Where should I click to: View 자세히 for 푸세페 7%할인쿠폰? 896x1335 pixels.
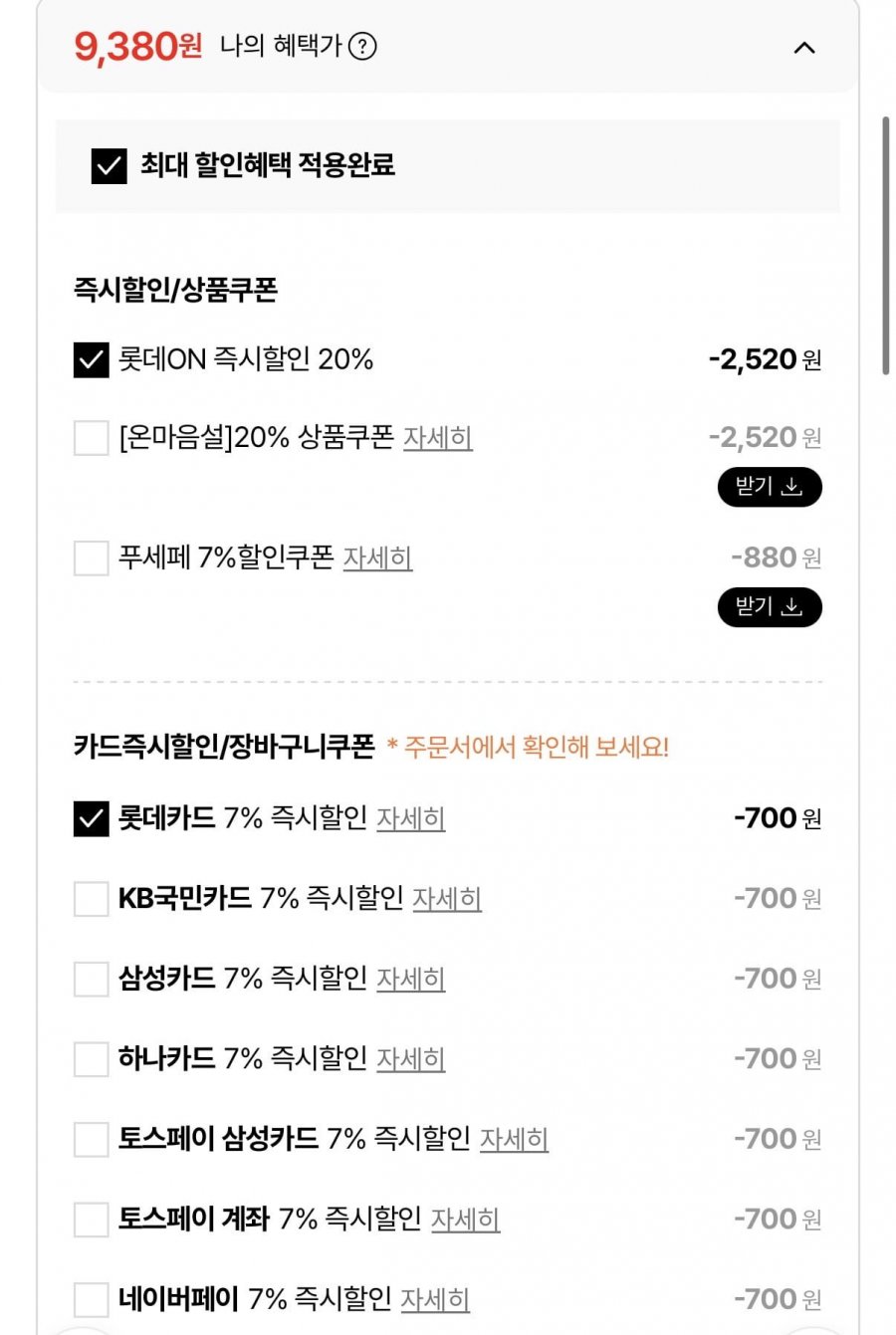pos(377,558)
